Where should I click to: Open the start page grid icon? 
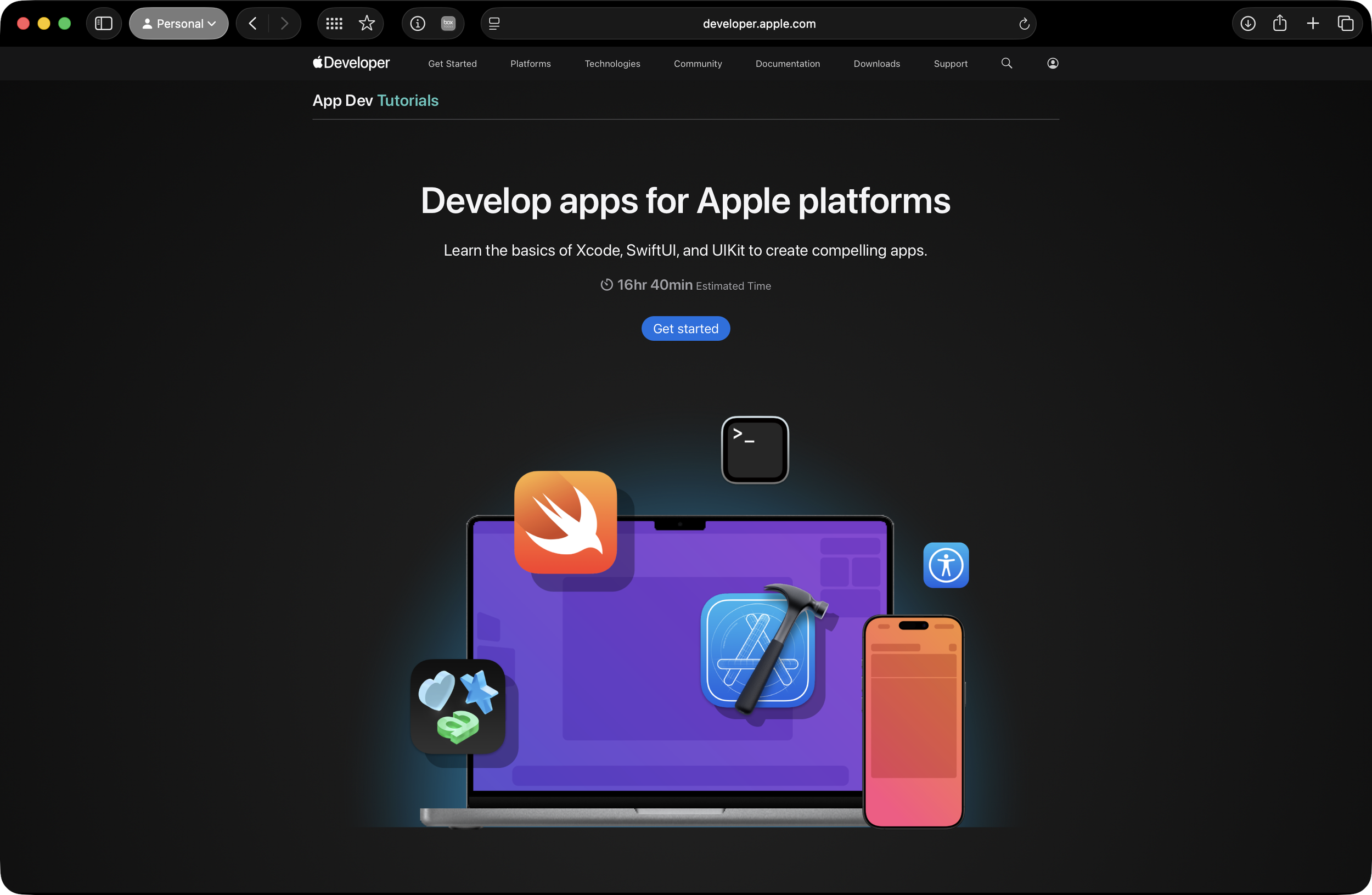[x=334, y=24]
